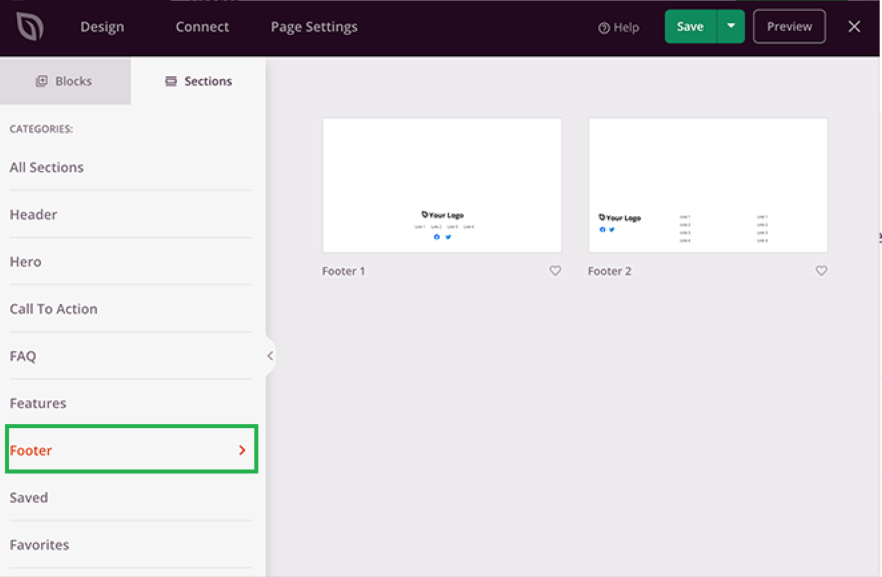This screenshot has height=577, width=882.
Task: Choose the Header category
Action: [33, 215]
